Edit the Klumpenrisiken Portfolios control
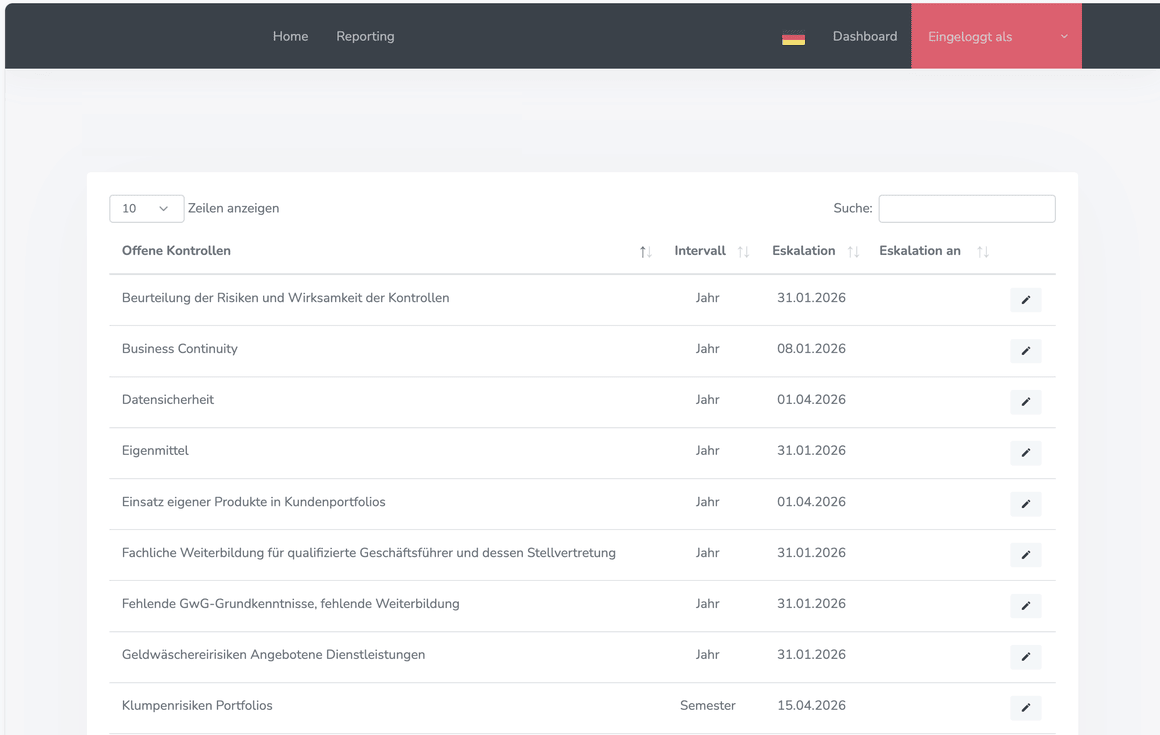Image resolution: width=1160 pixels, height=735 pixels. [x=1025, y=708]
